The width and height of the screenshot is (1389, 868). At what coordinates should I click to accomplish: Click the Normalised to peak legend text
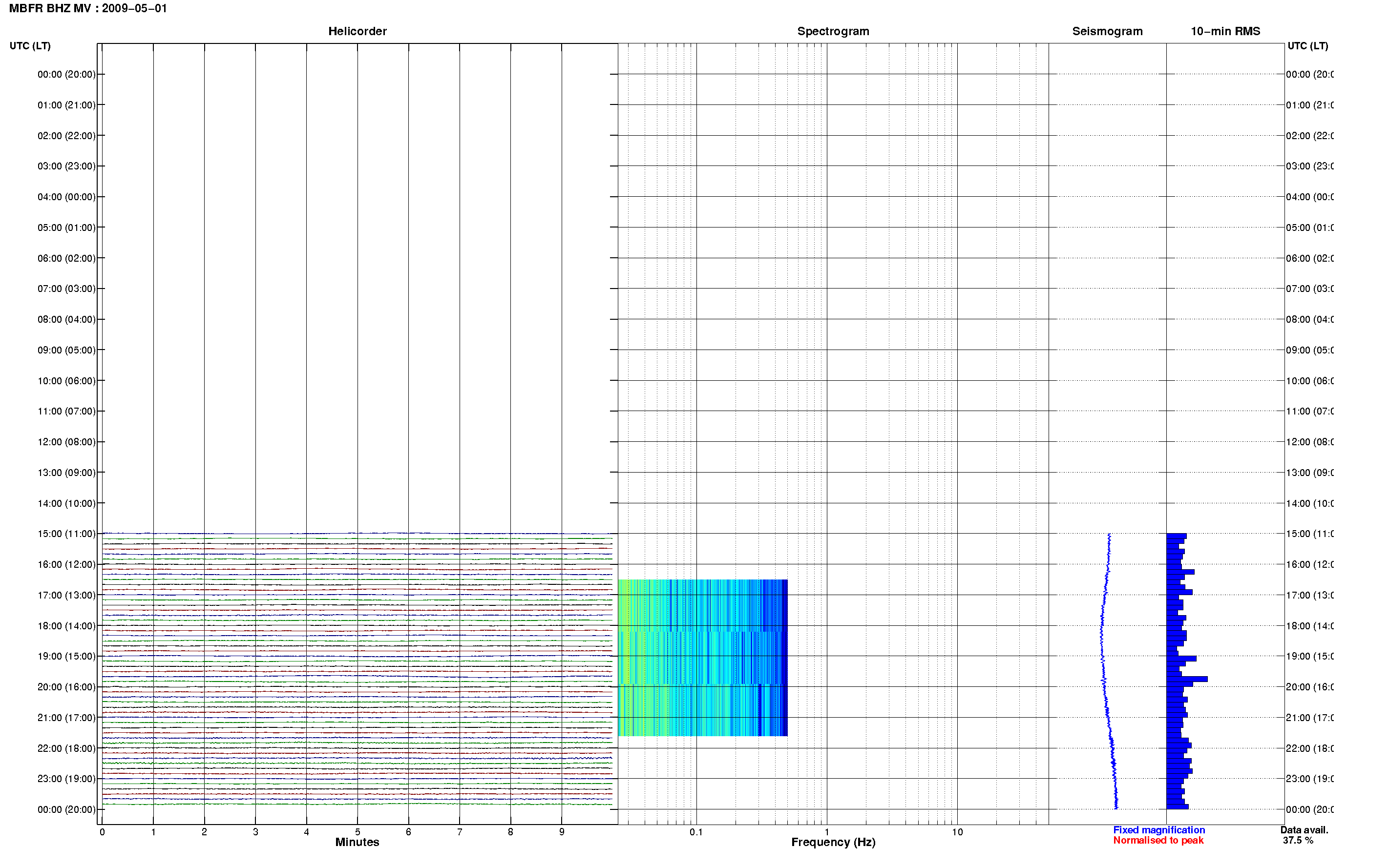click(x=1158, y=841)
